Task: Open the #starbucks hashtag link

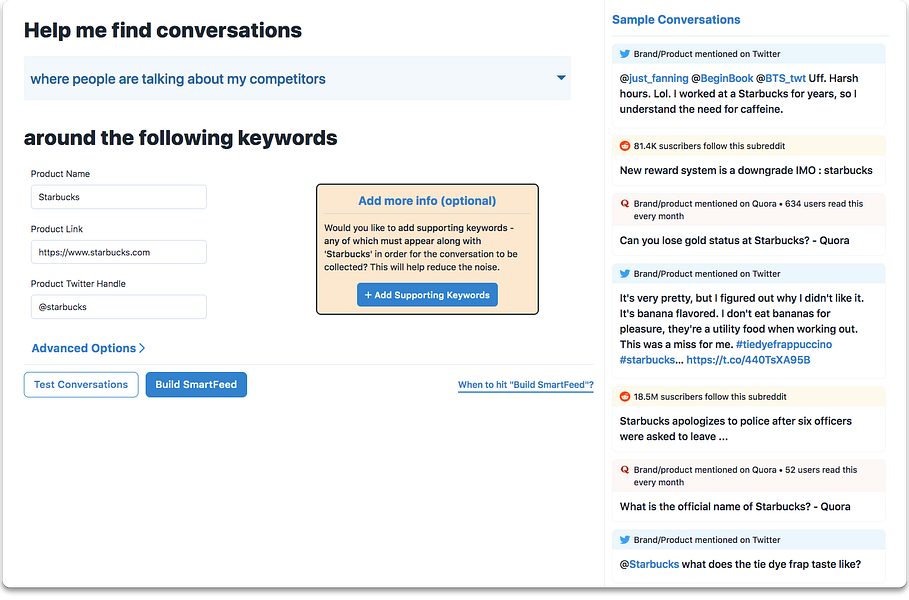Action: point(647,360)
